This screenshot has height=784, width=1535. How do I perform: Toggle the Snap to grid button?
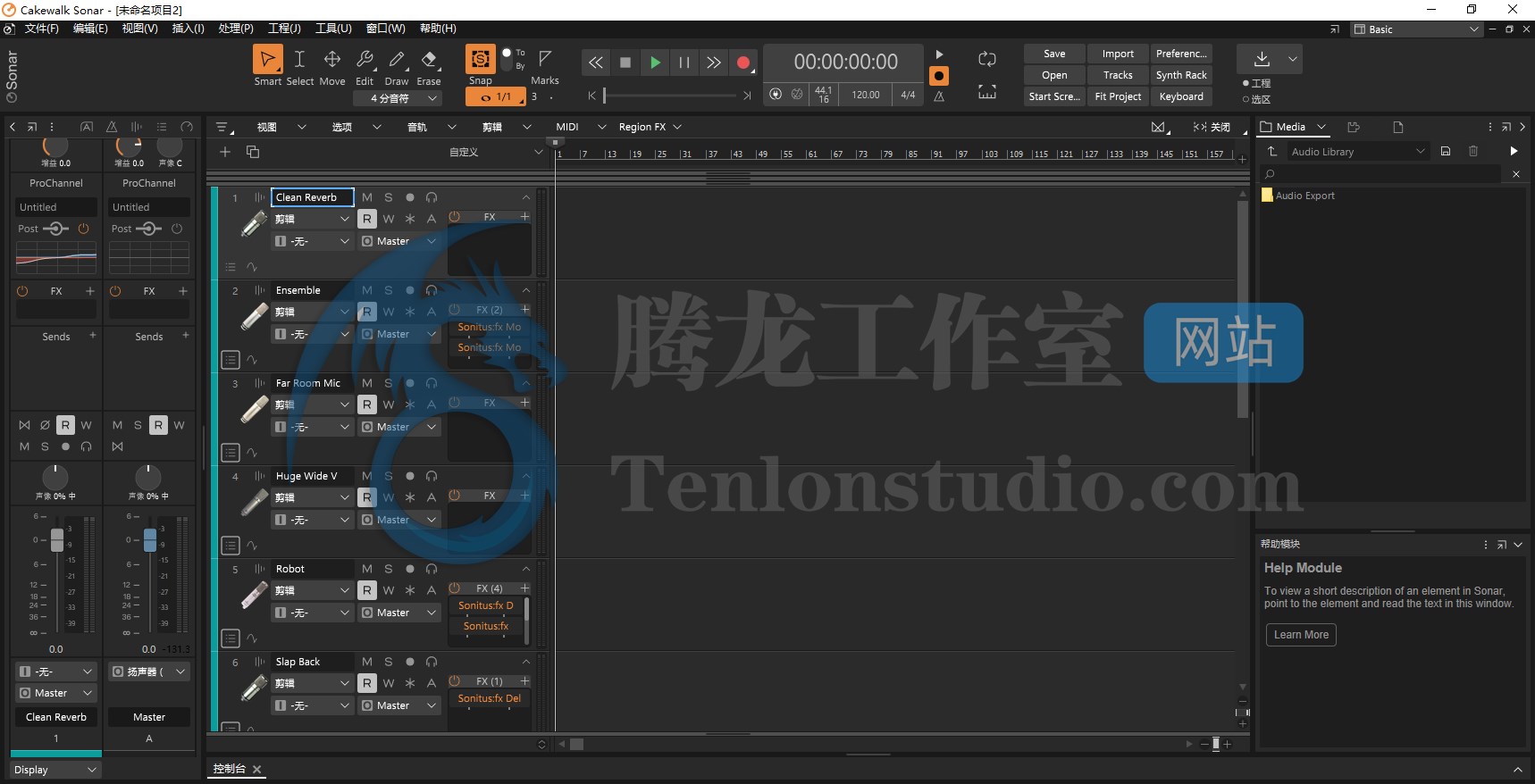[481, 59]
